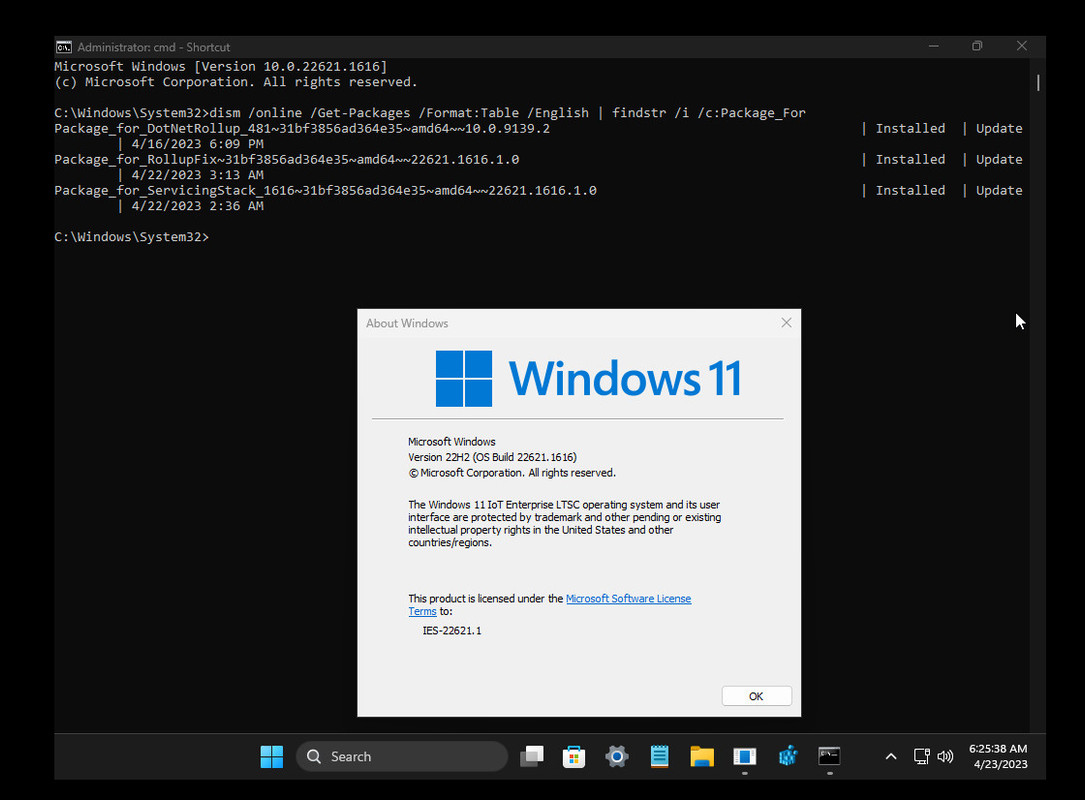Click the cmd window system icon
Image resolution: width=1085 pixels, height=800 pixels.
click(x=64, y=47)
